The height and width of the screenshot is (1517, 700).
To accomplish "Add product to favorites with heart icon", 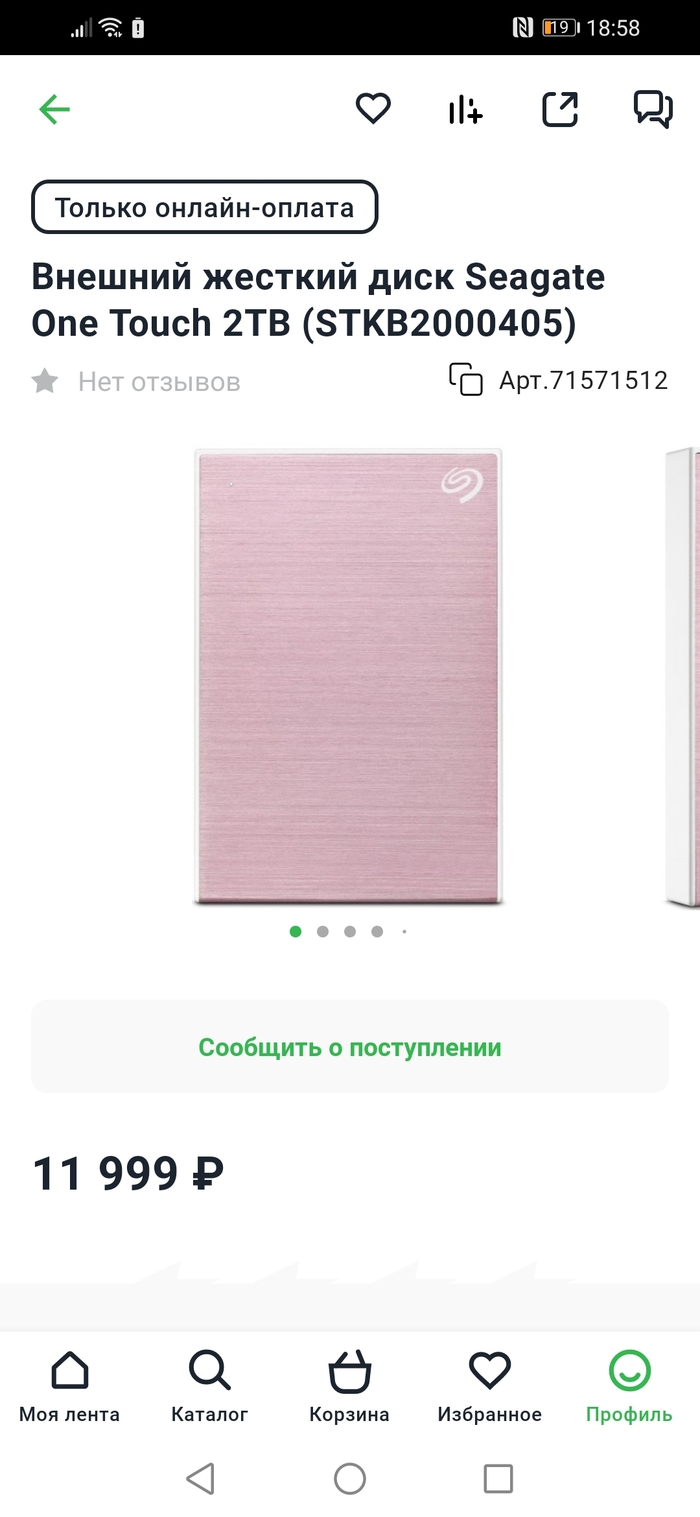I will (x=373, y=108).
